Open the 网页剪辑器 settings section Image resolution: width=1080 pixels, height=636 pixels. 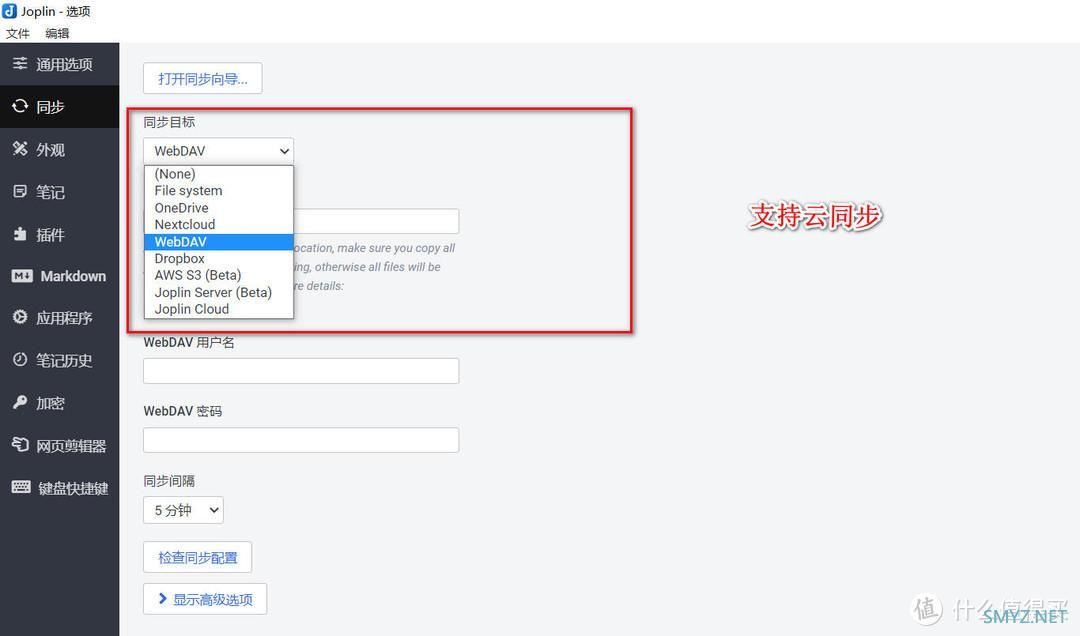coord(59,445)
